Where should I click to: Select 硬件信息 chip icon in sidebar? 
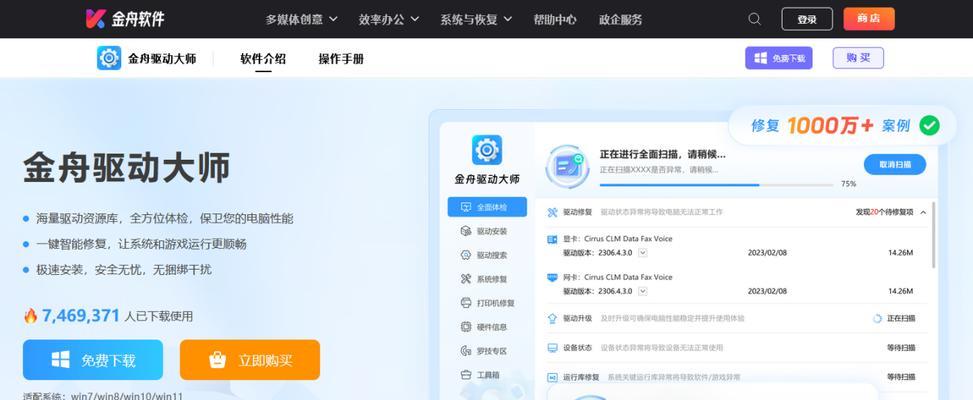point(466,327)
